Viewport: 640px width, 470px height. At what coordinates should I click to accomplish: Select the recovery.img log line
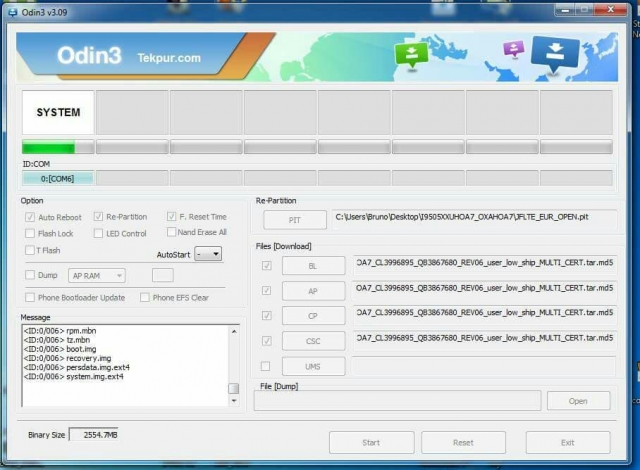pyautogui.click(x=67, y=358)
